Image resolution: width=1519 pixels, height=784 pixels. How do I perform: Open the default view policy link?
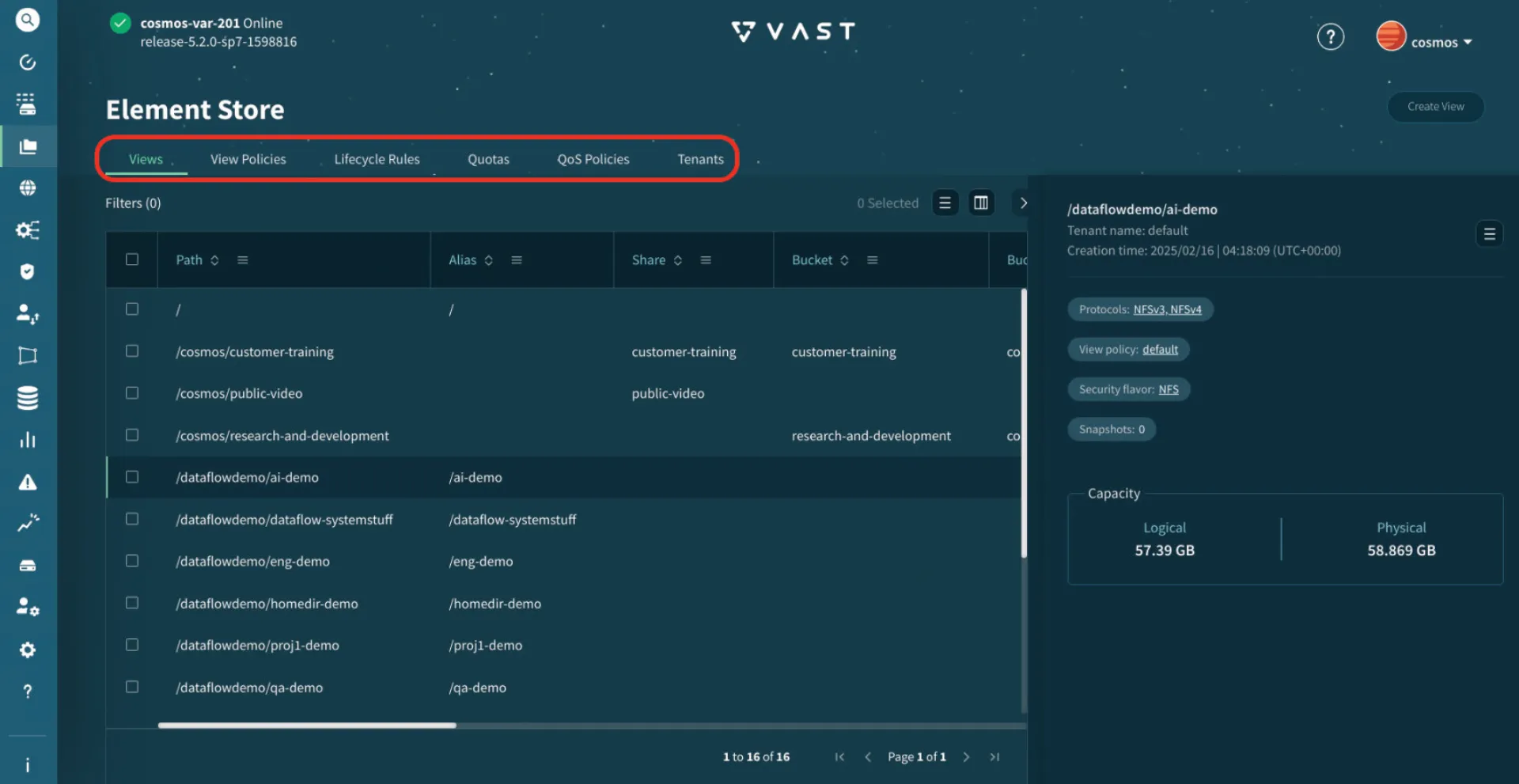1160,350
